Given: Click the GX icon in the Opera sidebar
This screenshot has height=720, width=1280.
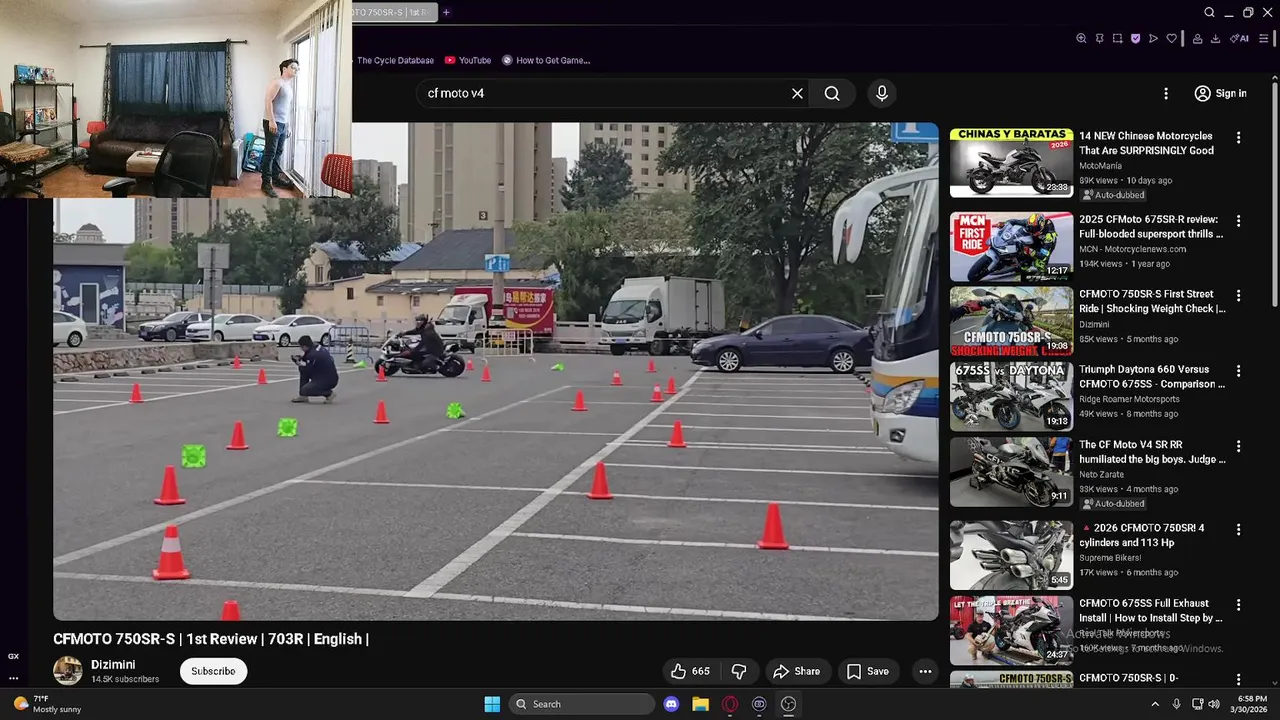Looking at the screenshot, I should 13,656.
